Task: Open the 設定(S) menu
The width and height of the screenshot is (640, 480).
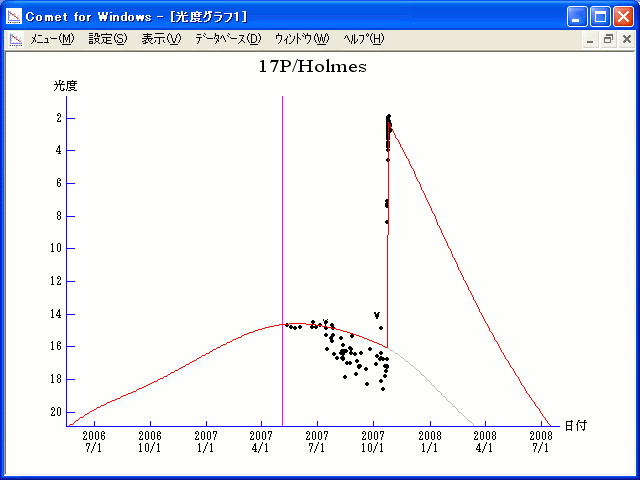Action: click(x=108, y=39)
